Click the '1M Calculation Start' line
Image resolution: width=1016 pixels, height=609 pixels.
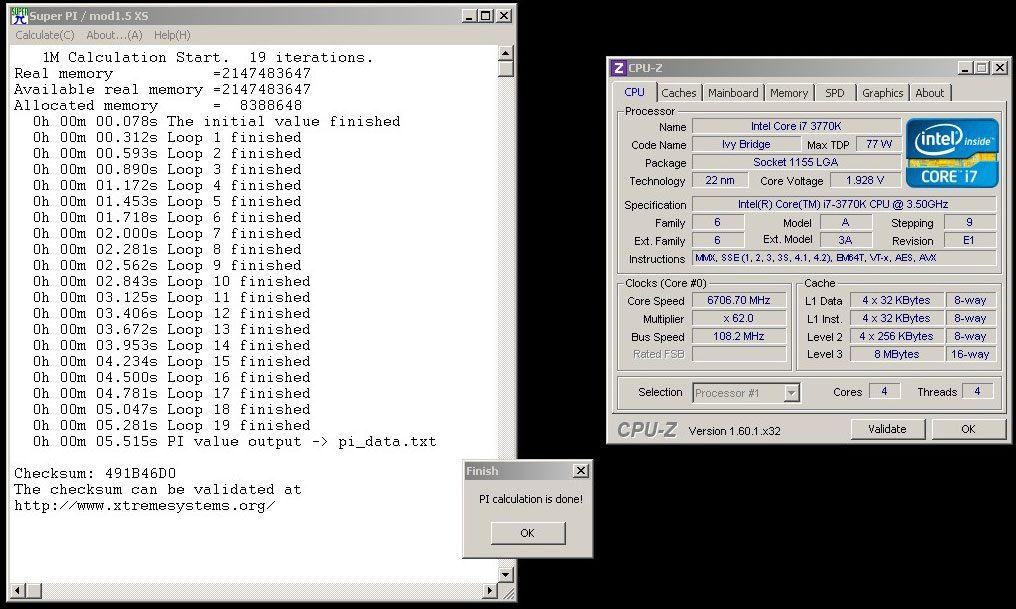(207, 58)
